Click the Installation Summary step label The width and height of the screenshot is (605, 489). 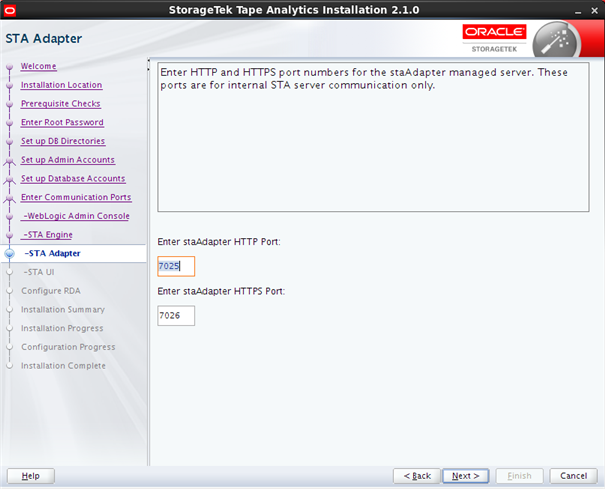(63, 310)
